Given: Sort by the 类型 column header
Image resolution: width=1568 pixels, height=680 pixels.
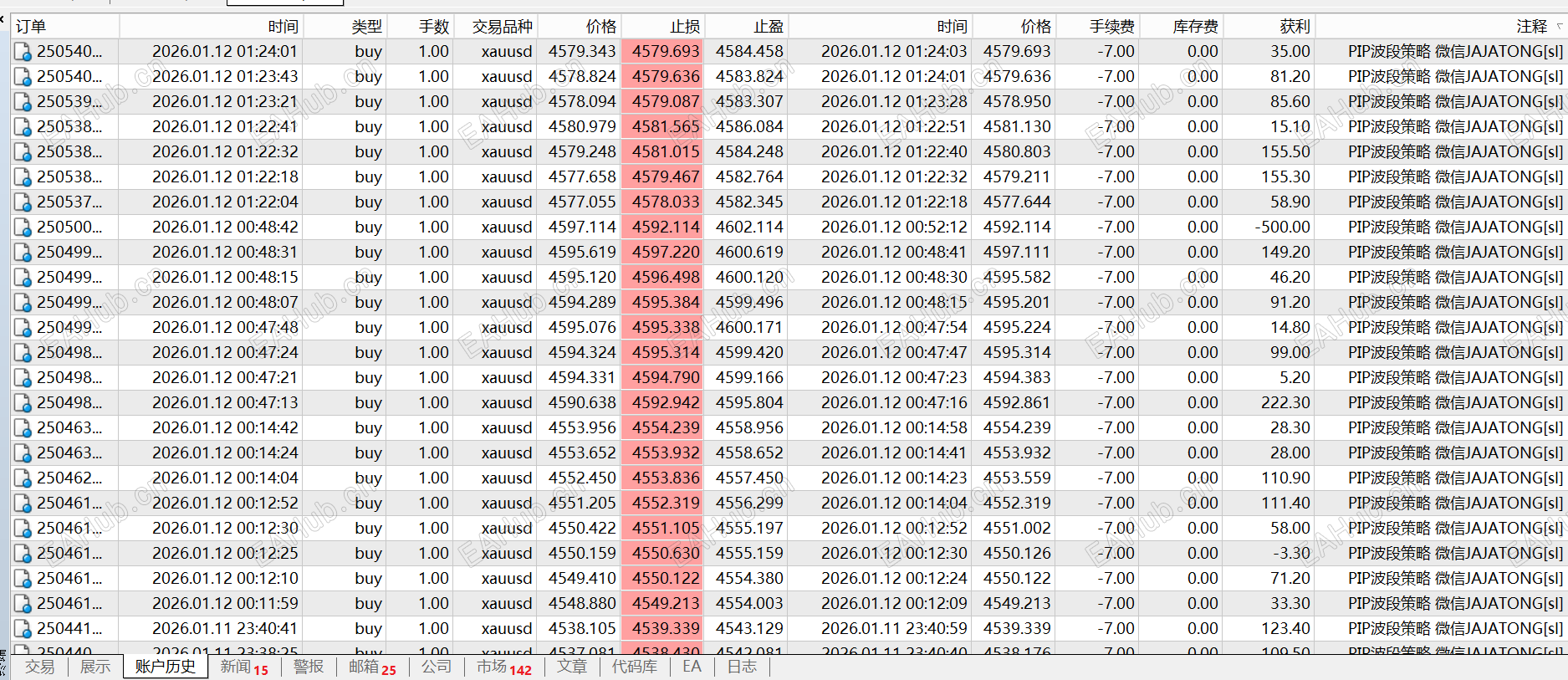Looking at the screenshot, I should pos(345,27).
